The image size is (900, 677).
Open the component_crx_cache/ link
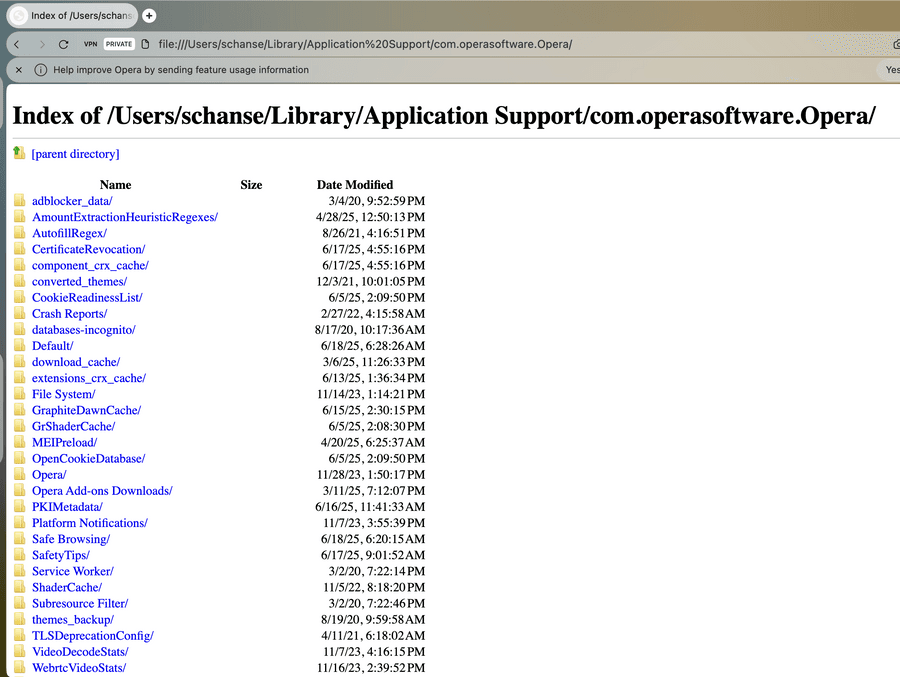coord(90,265)
